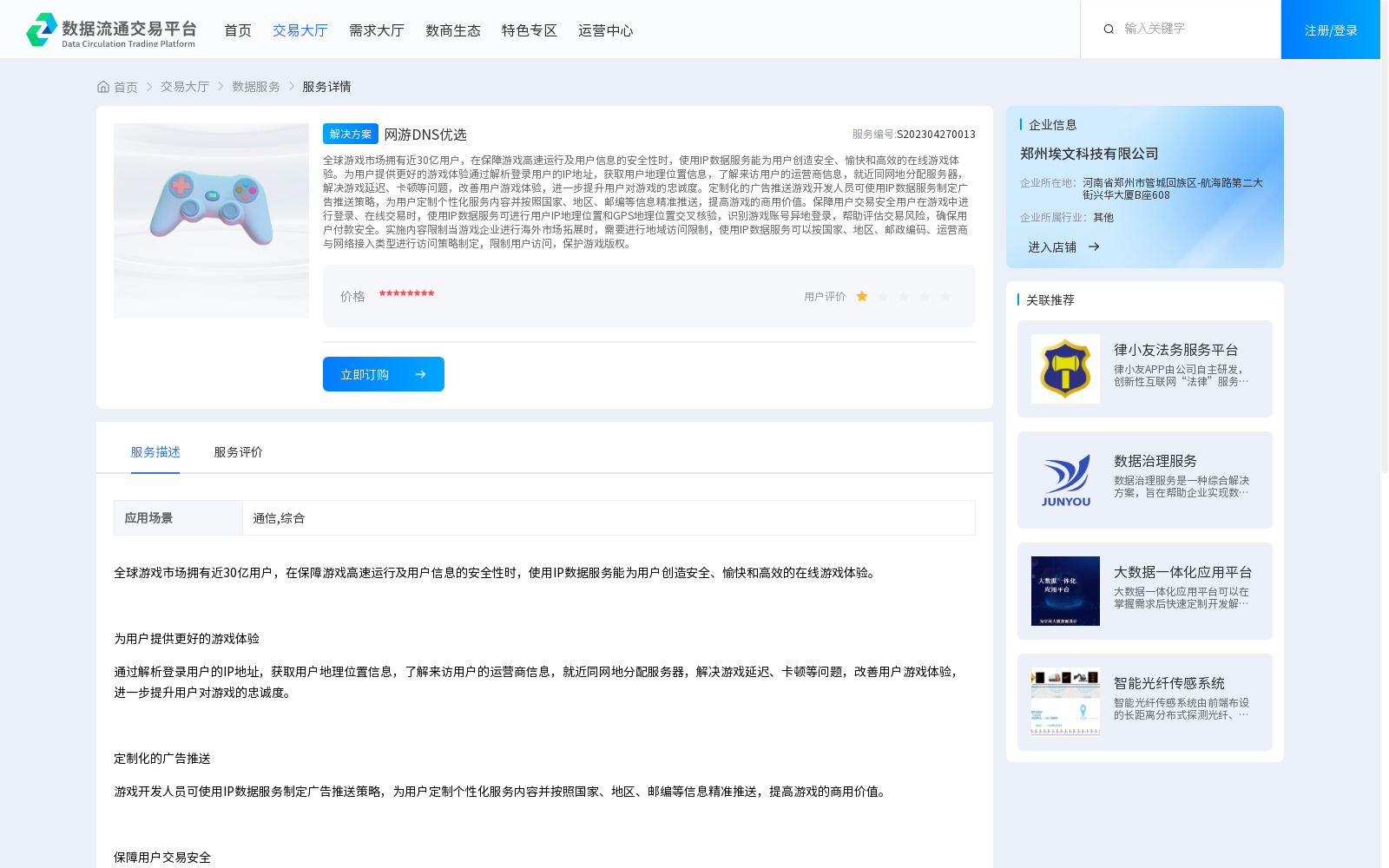Click the home icon in breadcrumb

coord(103,87)
